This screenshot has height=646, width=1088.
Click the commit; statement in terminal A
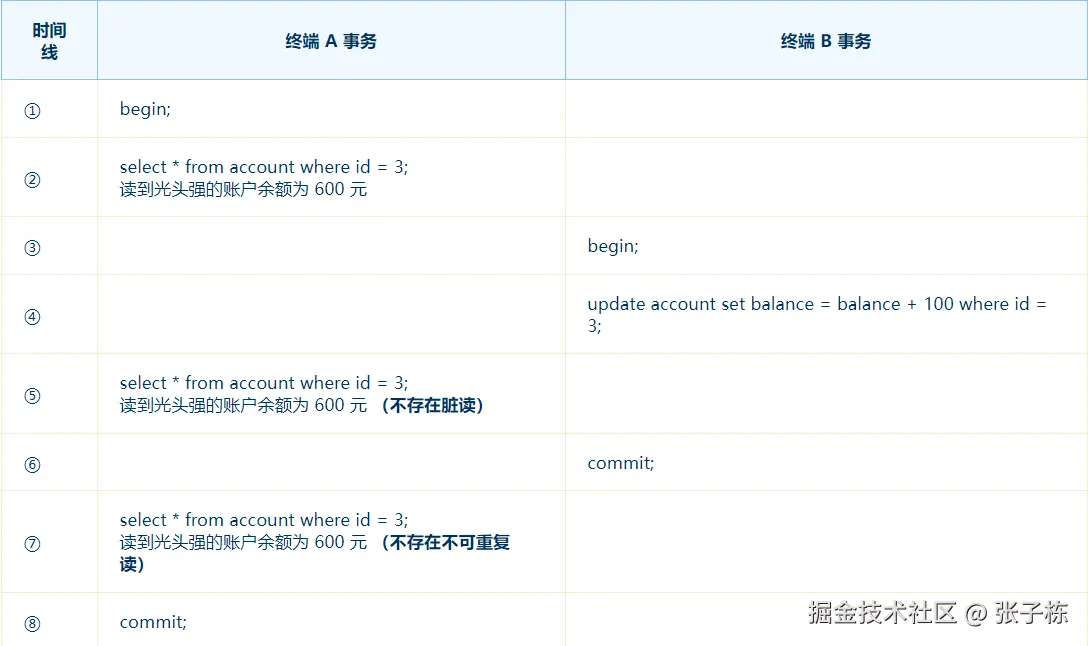click(153, 622)
